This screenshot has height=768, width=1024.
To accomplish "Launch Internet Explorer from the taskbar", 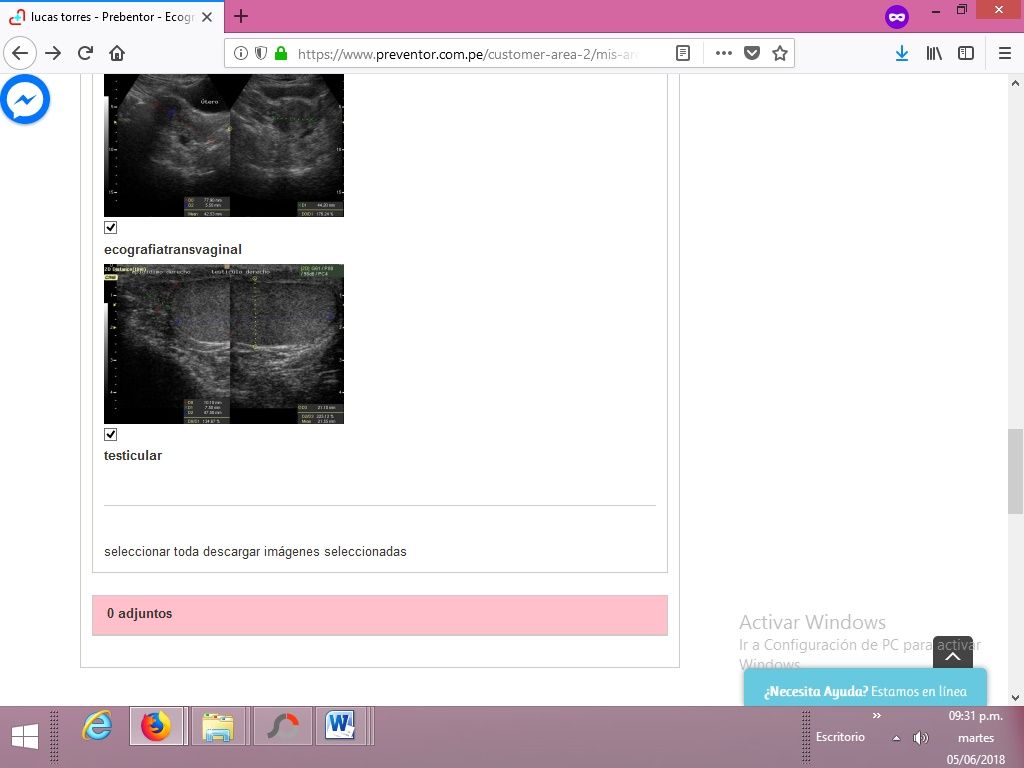I will point(97,726).
